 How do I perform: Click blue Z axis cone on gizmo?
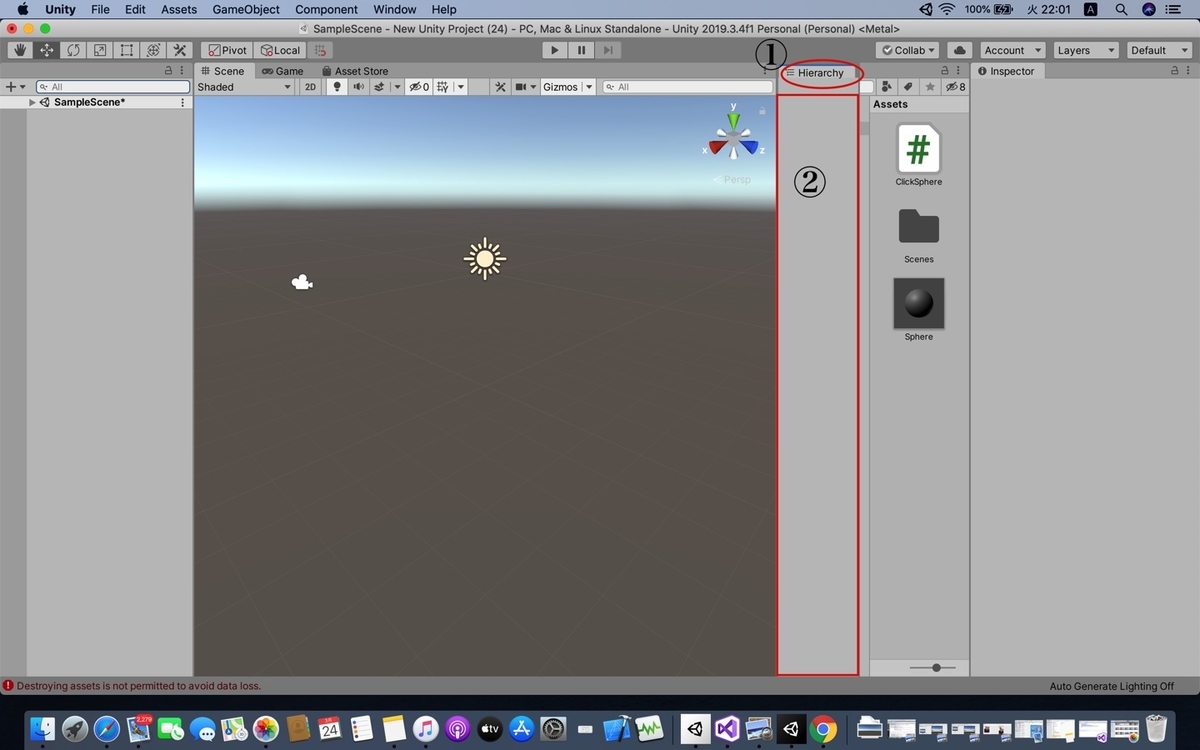point(751,147)
